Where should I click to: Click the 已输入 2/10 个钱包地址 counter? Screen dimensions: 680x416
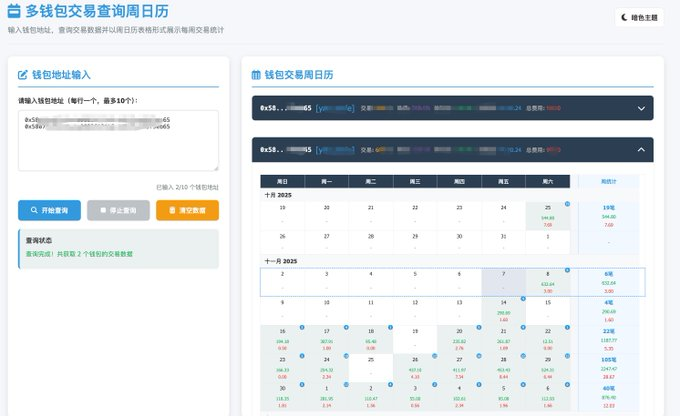pyautogui.click(x=187, y=187)
